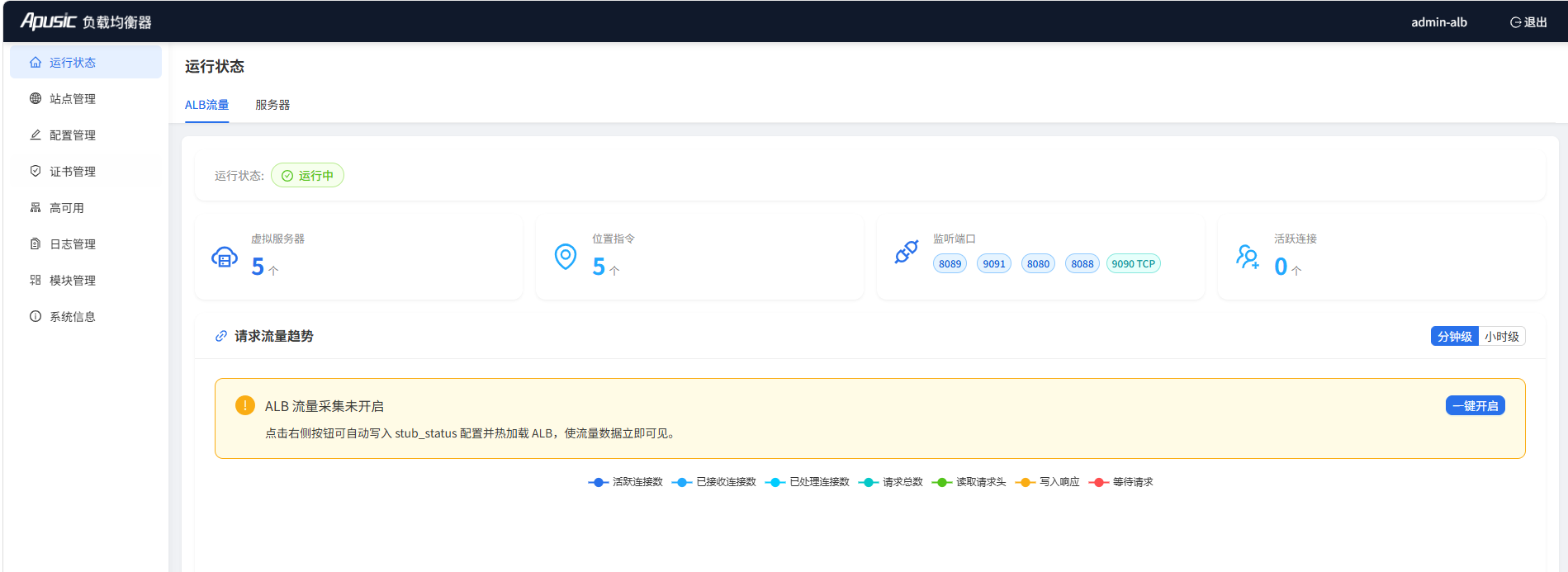This screenshot has width=1568, height=572.
Task: Toggle 等待请求 legend series
Action: pyautogui.click(x=1121, y=482)
